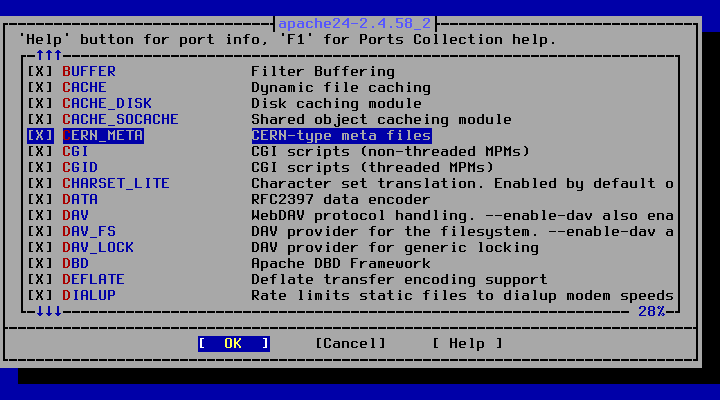Disable the CHARSET_LITE checkbox
The height and width of the screenshot is (400, 720).
pyautogui.click(x=40, y=184)
